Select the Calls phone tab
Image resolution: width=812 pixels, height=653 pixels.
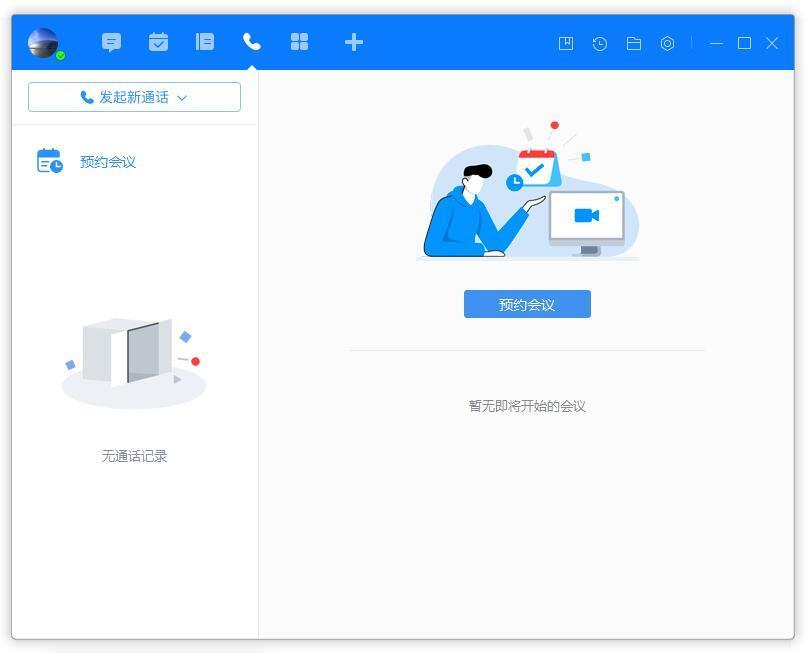(252, 42)
